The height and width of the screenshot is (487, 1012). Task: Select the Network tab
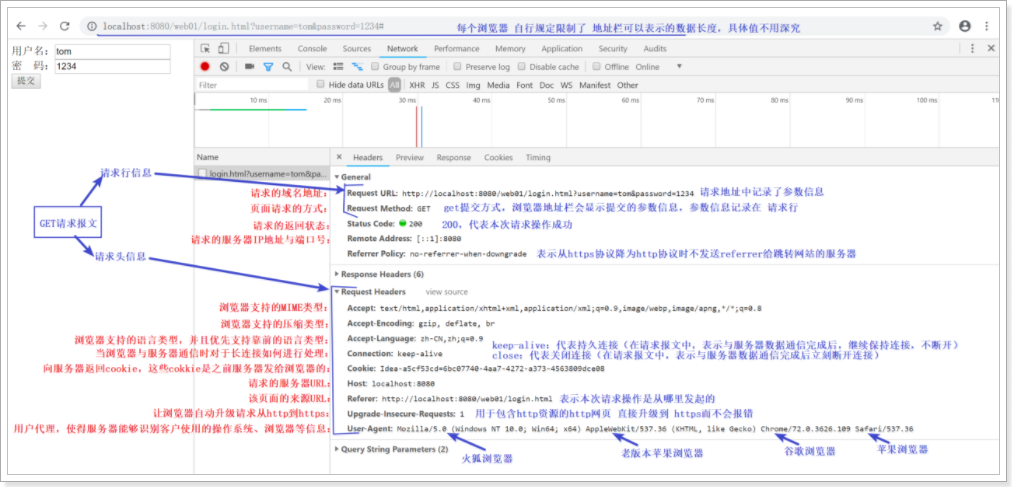(x=403, y=48)
